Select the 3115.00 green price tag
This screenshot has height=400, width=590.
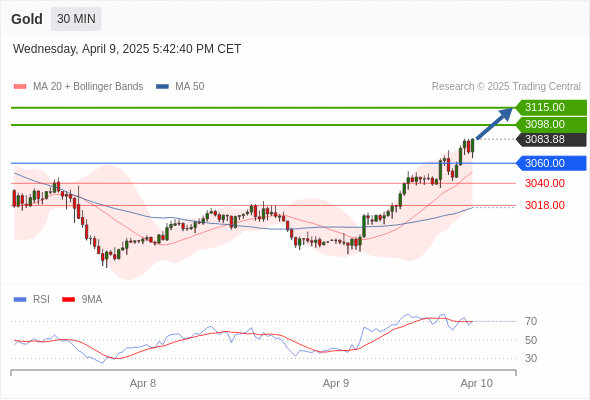point(551,108)
